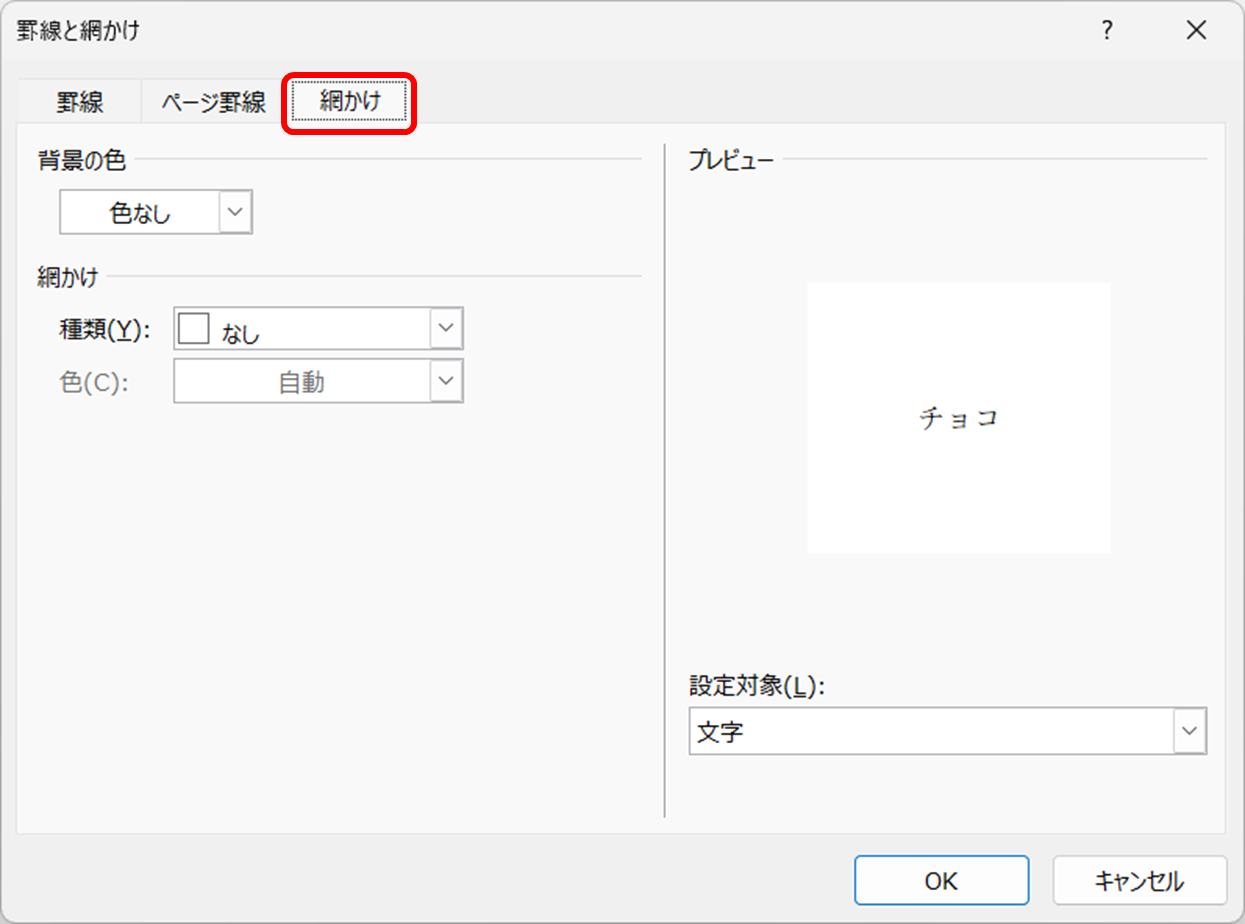Open the 種類 dropdown arrow
The image size is (1245, 924).
click(x=446, y=329)
